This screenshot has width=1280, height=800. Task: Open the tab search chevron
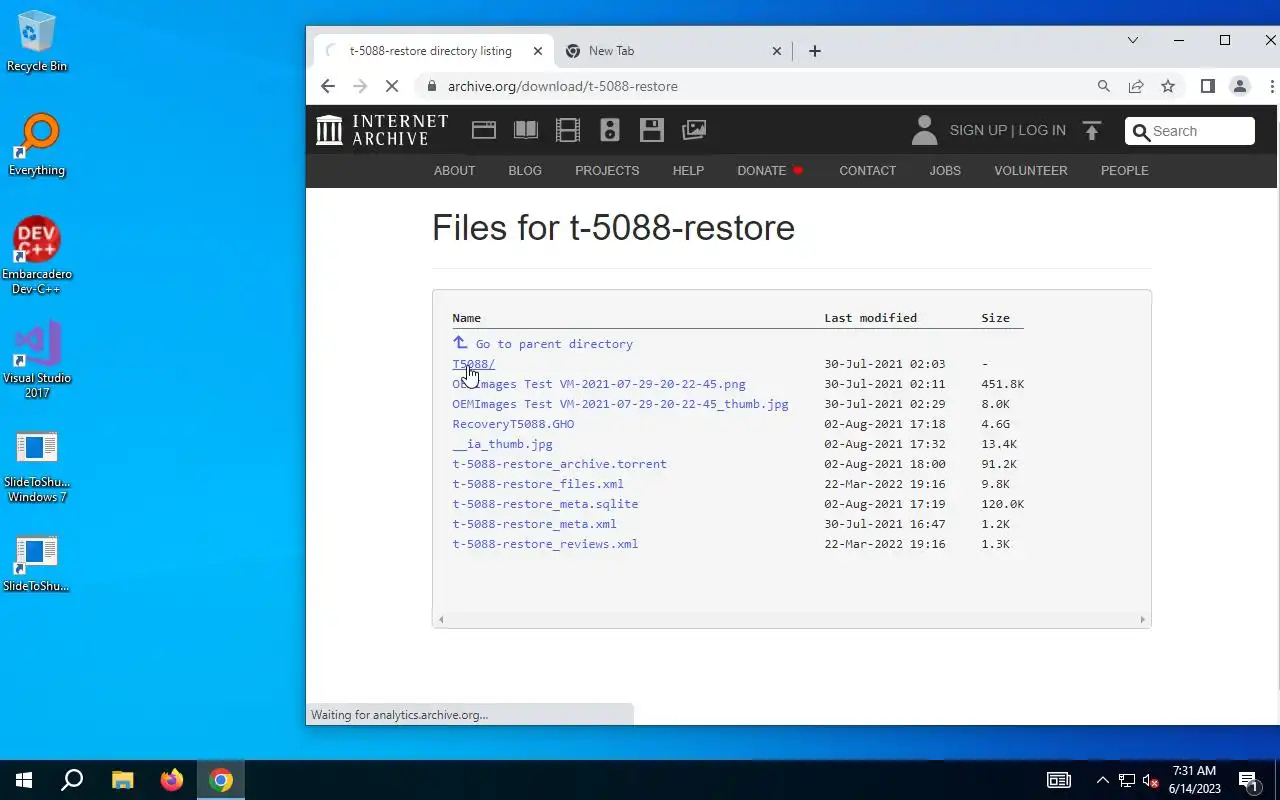pyautogui.click(x=1133, y=40)
